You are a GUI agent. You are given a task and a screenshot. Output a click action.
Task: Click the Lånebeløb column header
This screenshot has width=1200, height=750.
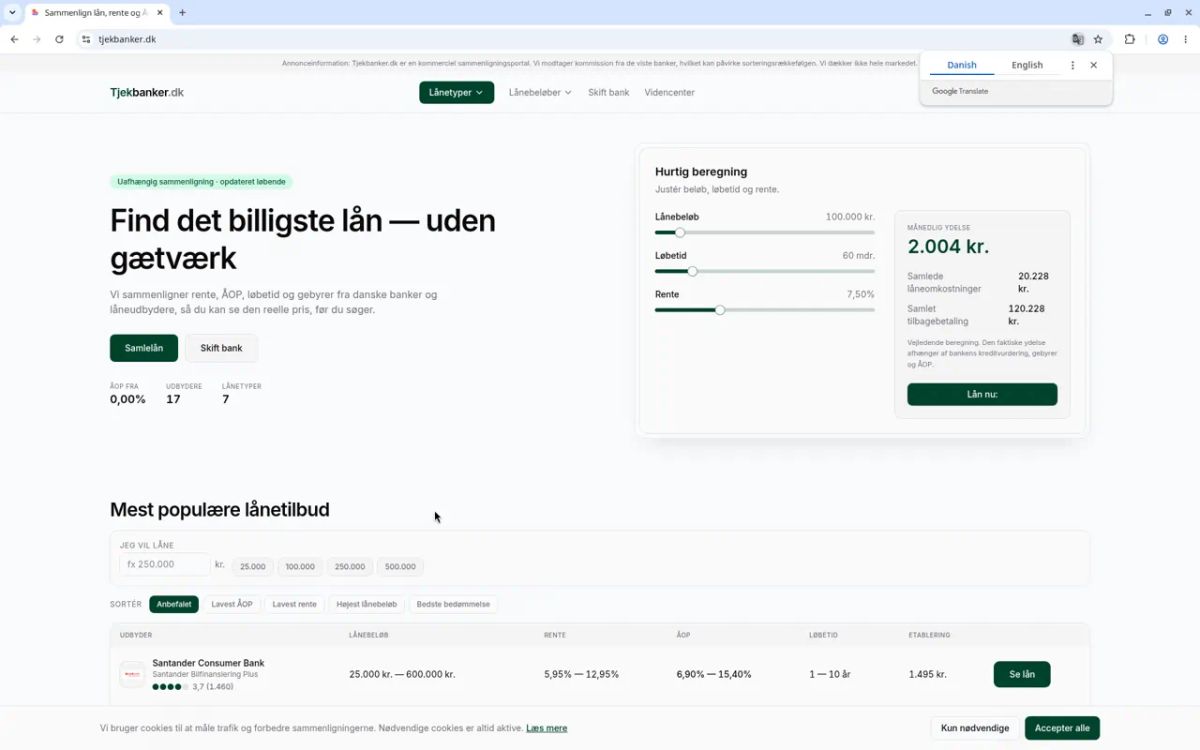coord(369,635)
